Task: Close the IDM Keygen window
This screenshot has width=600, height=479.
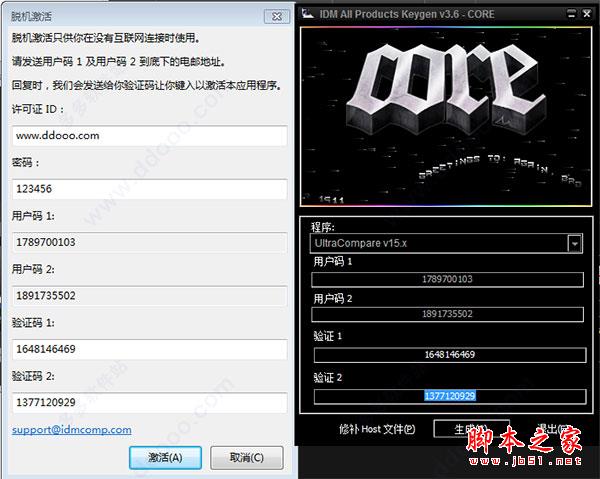Action: tap(587, 14)
